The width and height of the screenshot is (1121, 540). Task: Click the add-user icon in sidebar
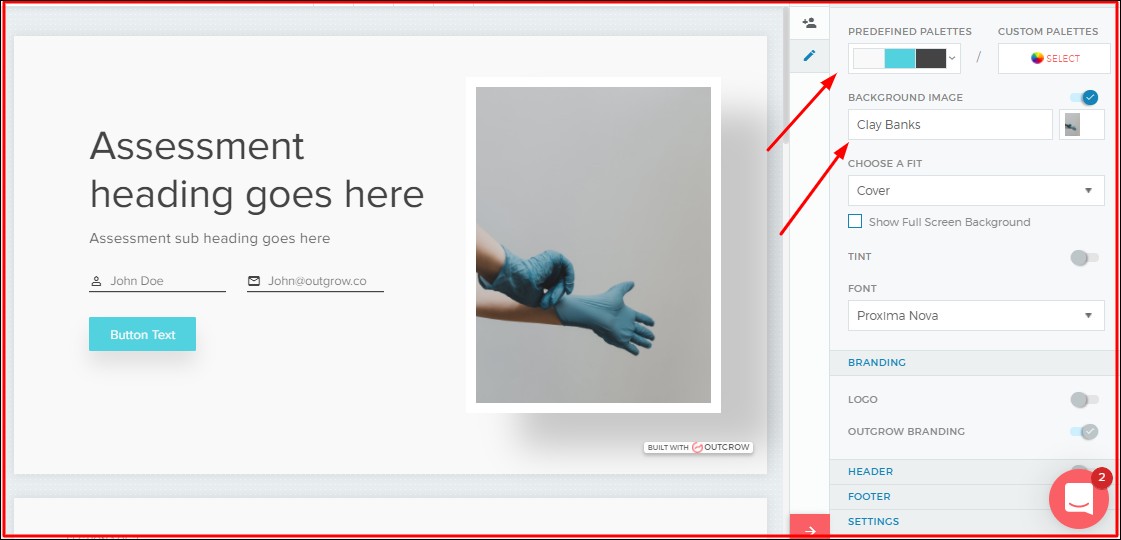point(809,23)
